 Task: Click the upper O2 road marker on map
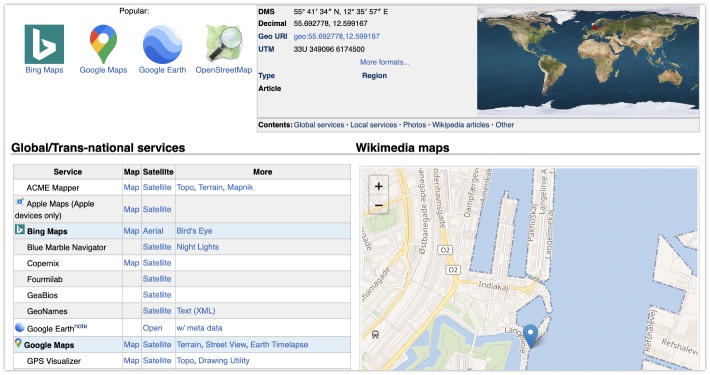pos(445,250)
